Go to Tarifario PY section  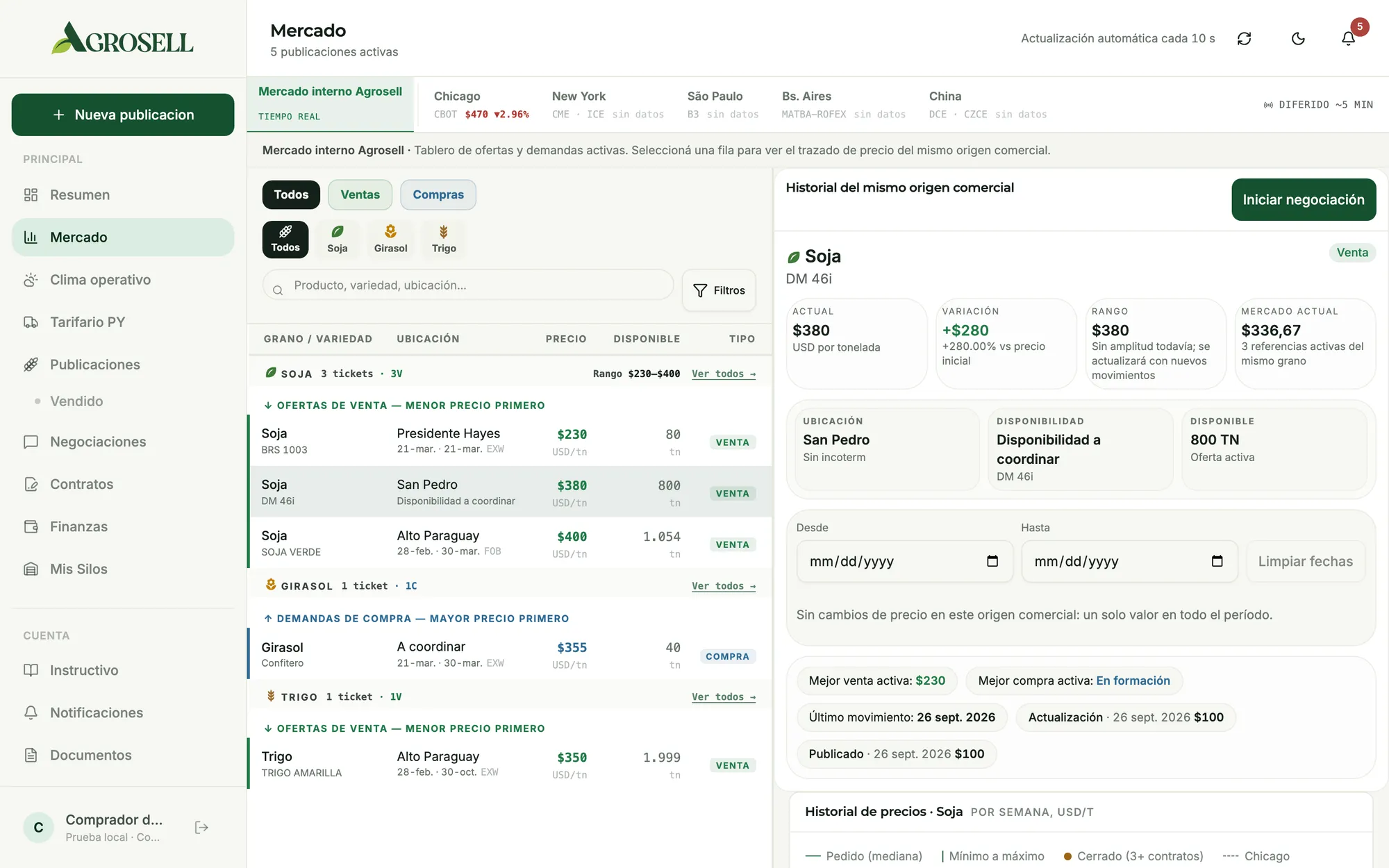[123, 322]
